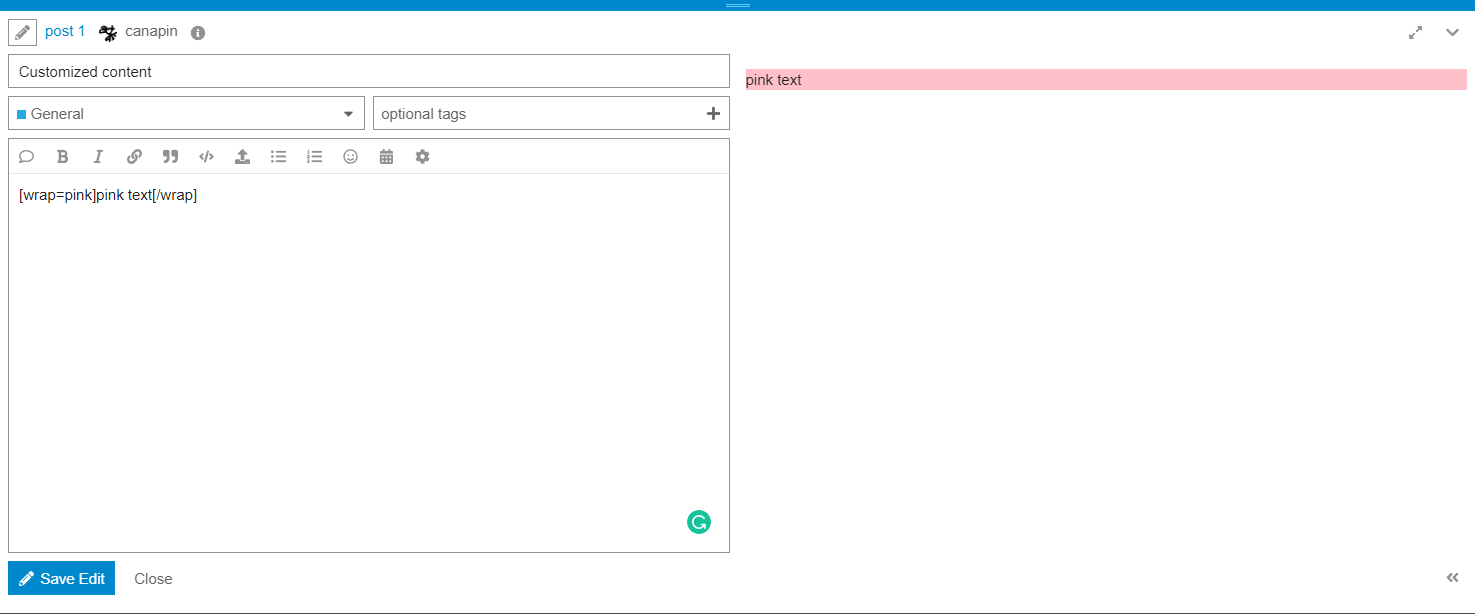Open the gear options menu
The height and width of the screenshot is (614, 1475).
(422, 156)
